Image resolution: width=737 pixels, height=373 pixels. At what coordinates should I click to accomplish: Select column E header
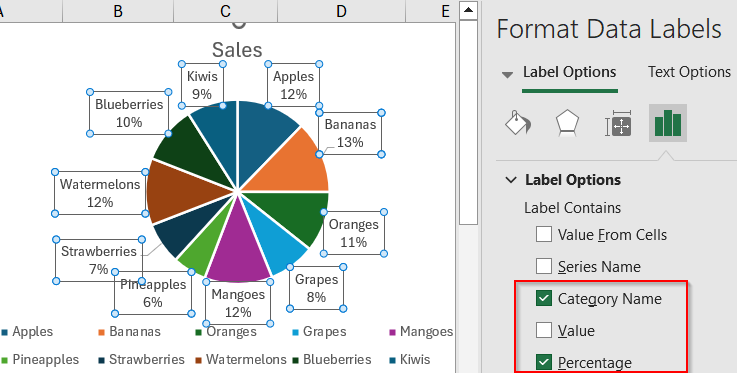(445, 11)
